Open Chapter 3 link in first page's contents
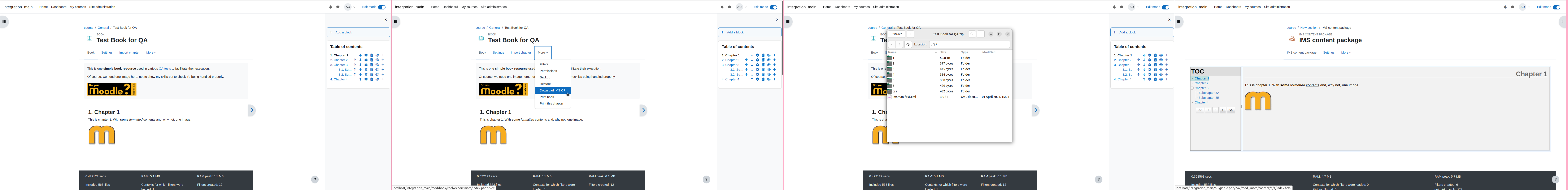 pyautogui.click(x=339, y=65)
